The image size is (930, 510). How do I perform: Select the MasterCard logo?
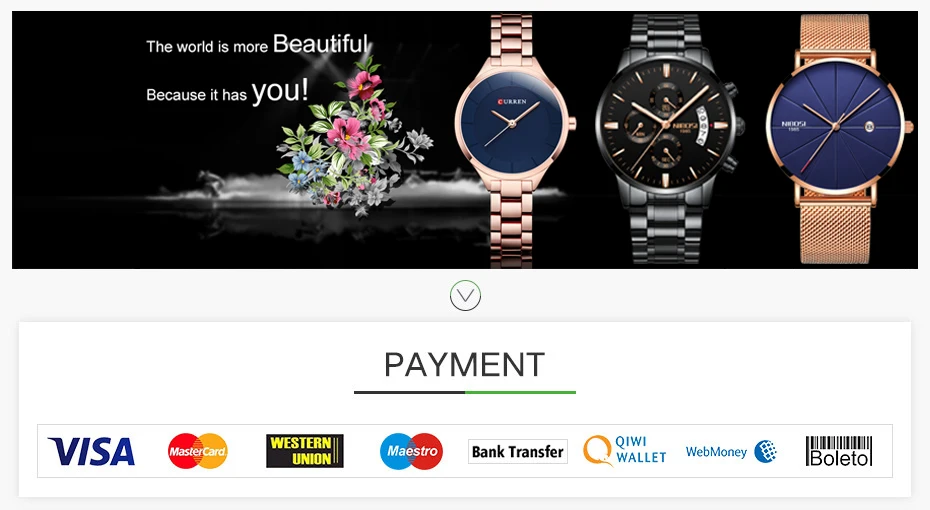click(198, 451)
